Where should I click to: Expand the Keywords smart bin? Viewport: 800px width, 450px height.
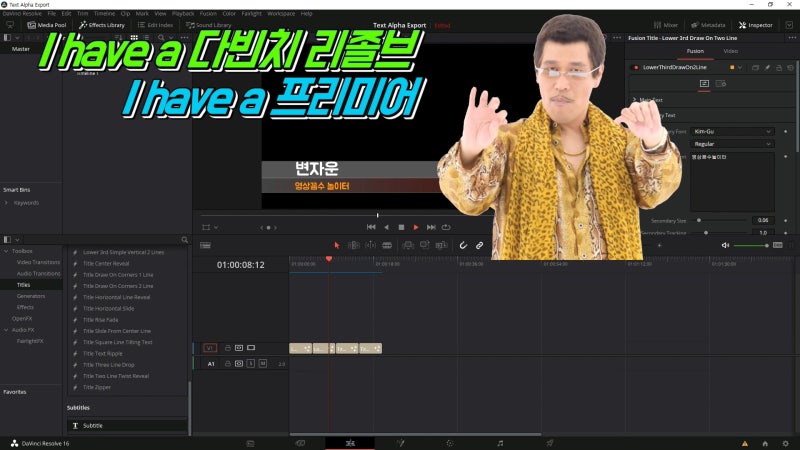[x=6, y=203]
